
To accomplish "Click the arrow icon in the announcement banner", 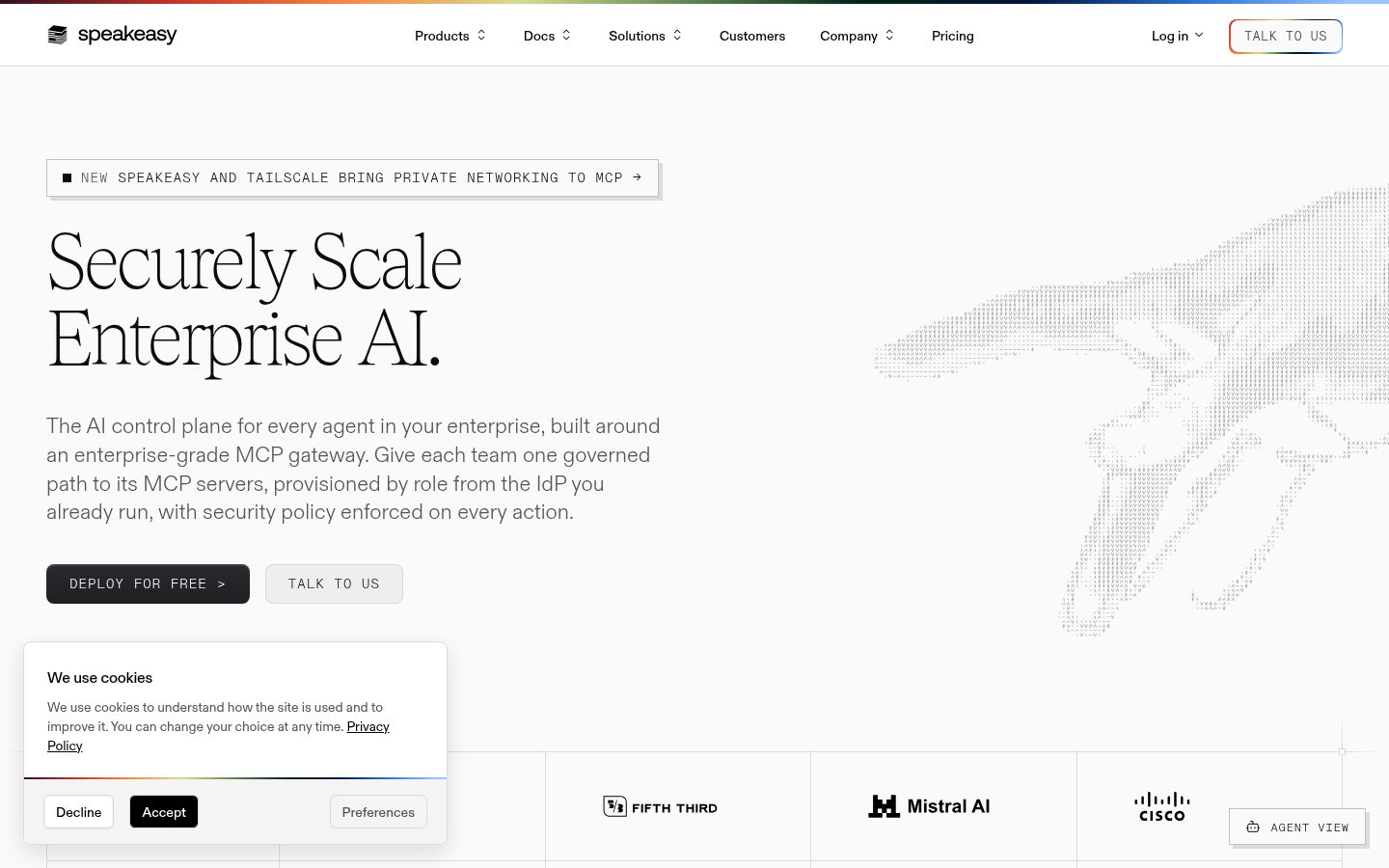I will pyautogui.click(x=637, y=177).
